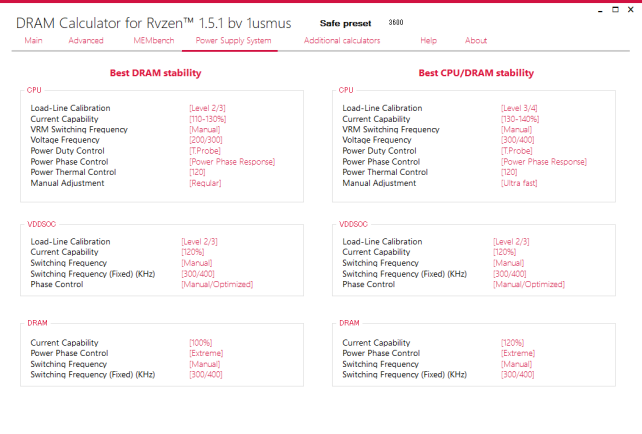Switch to the Main tab
The image size is (642, 434).
(x=33, y=41)
